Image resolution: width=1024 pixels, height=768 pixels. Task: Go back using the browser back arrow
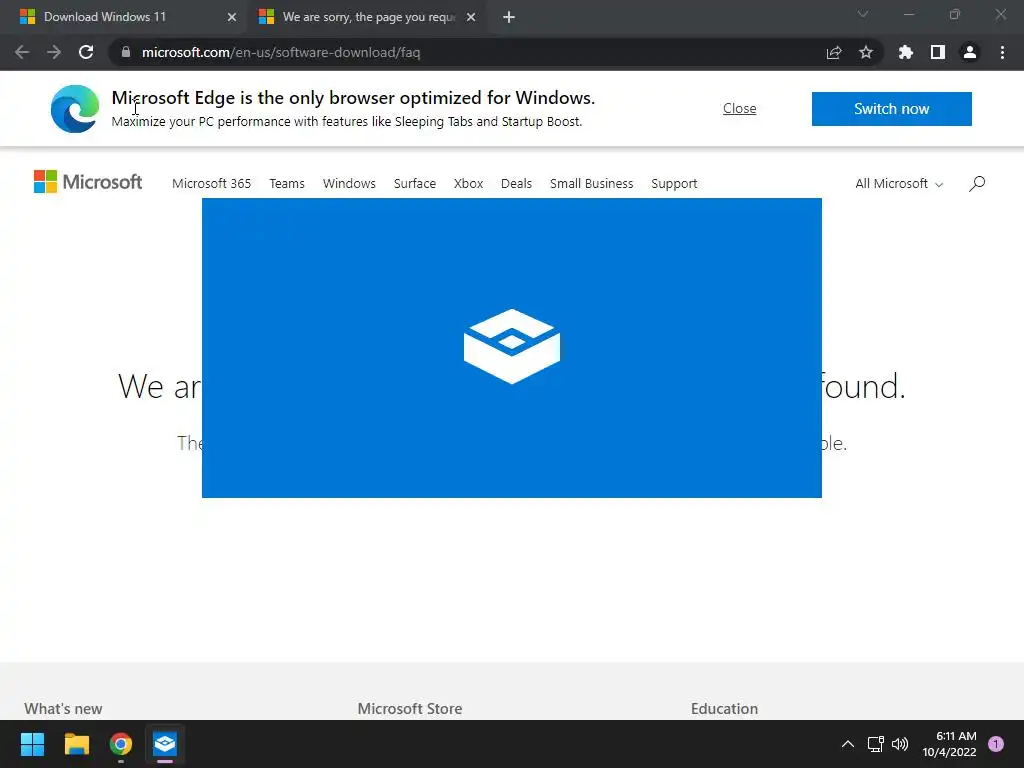(22, 52)
